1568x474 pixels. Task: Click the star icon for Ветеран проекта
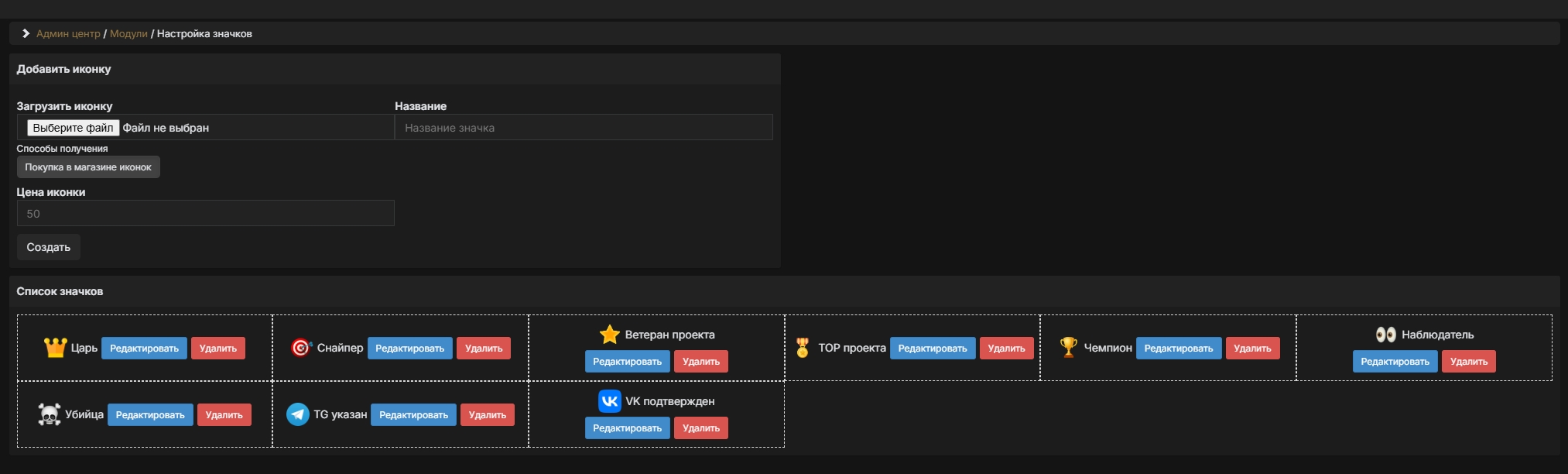click(610, 335)
